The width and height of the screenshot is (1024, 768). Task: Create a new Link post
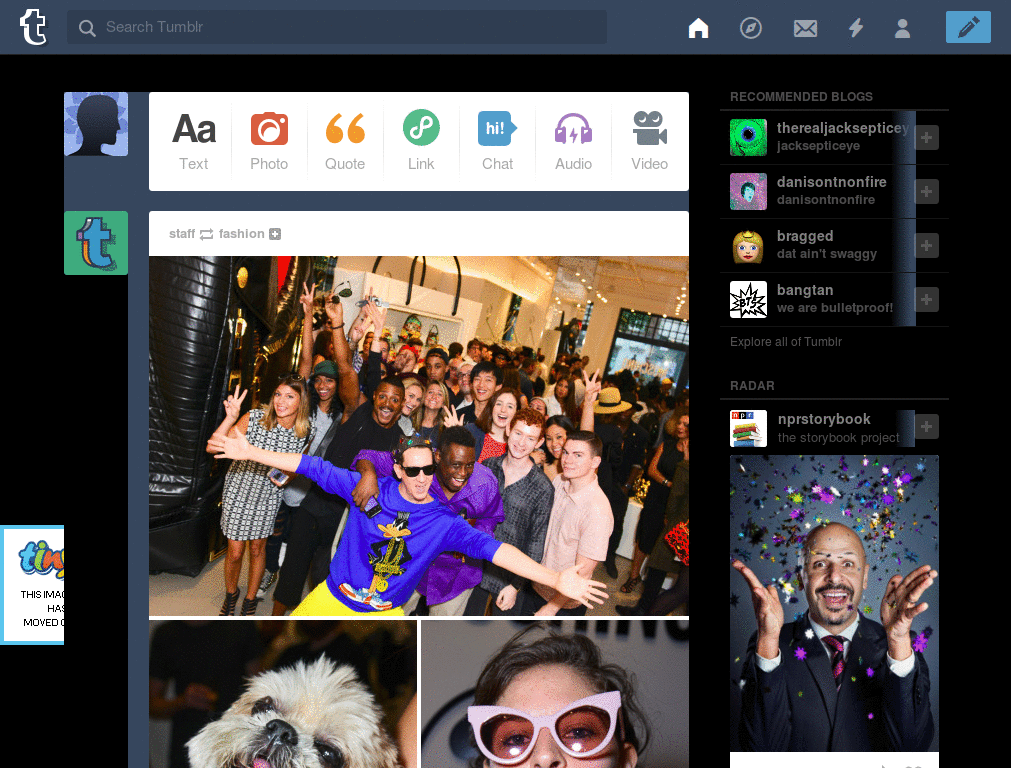[421, 142]
